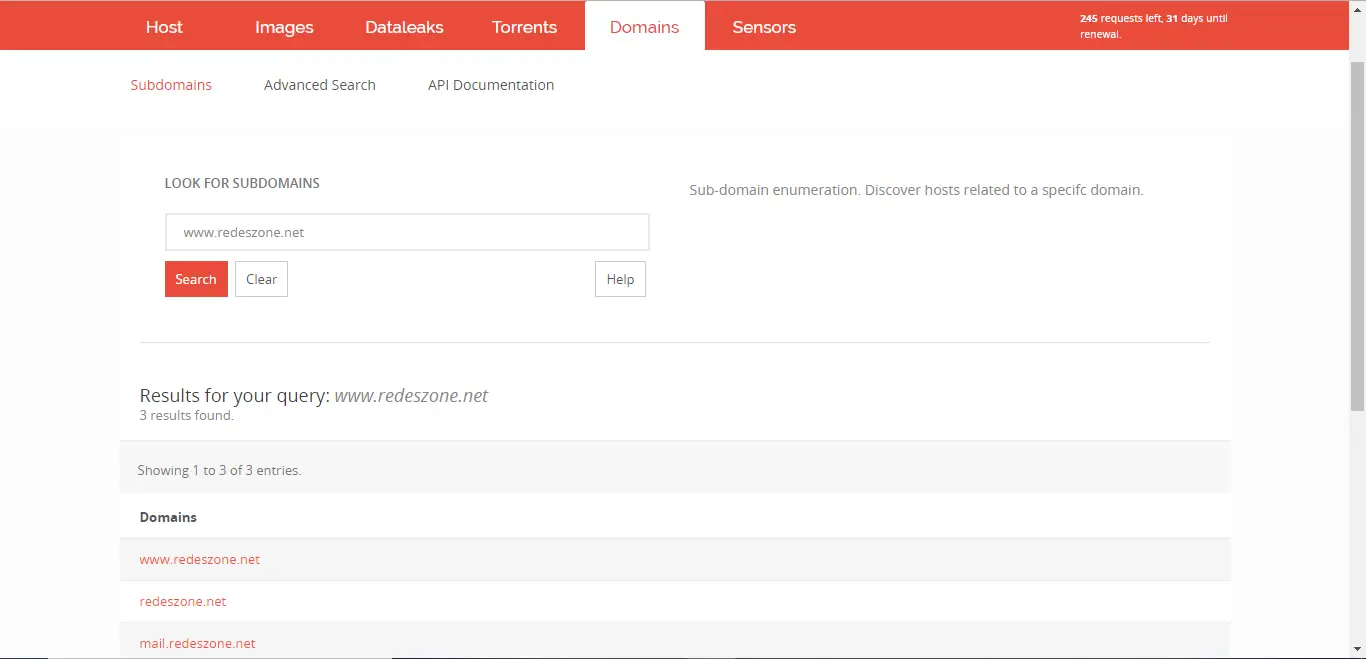Clear the search field with Clear button
Image resolution: width=1366 pixels, height=659 pixels.
(261, 279)
